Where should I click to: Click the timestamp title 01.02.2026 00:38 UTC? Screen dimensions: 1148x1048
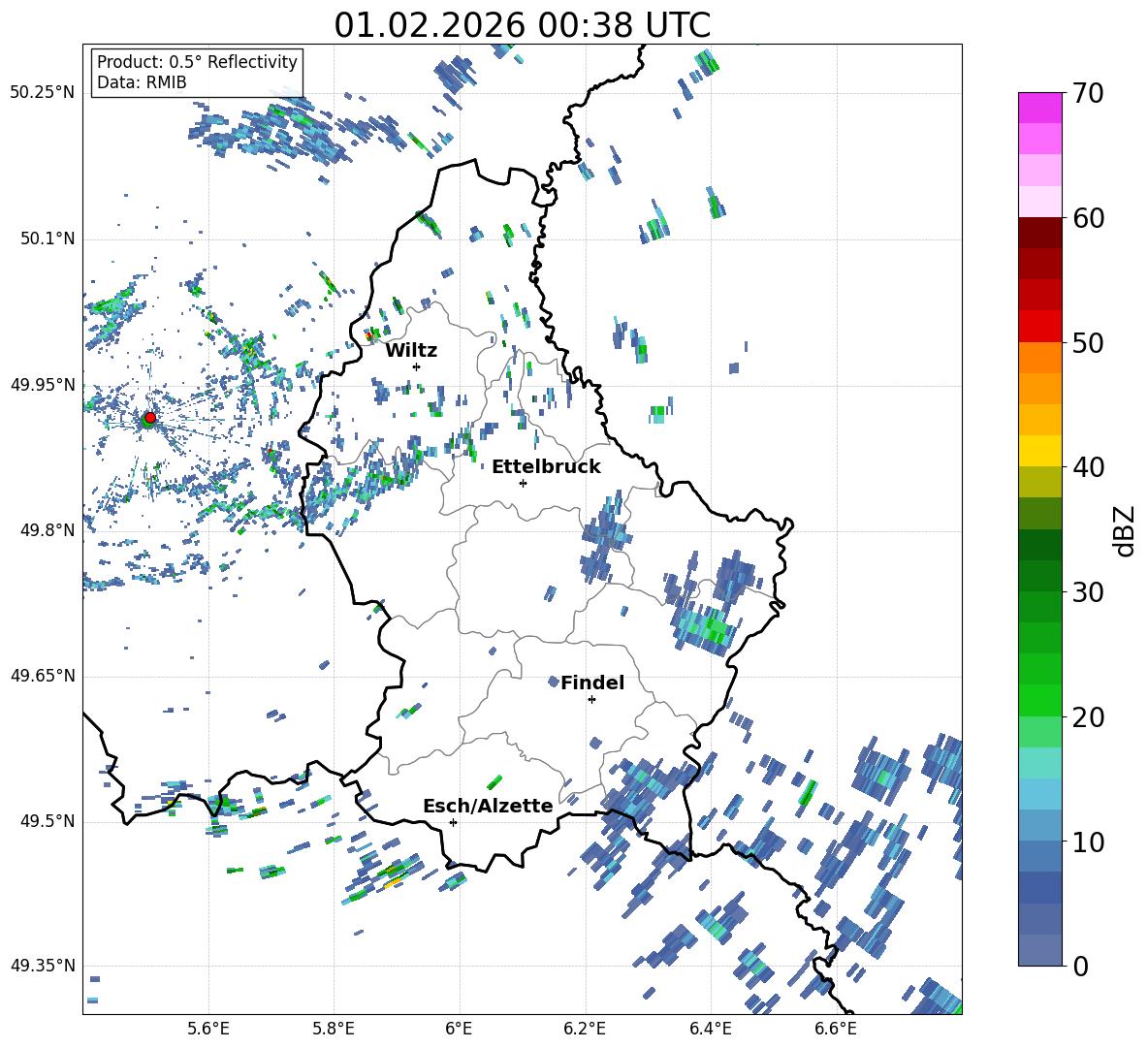[x=522, y=25]
